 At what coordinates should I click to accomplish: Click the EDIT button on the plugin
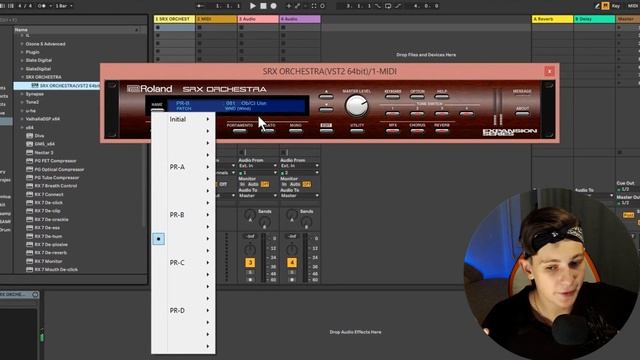tap(326, 131)
